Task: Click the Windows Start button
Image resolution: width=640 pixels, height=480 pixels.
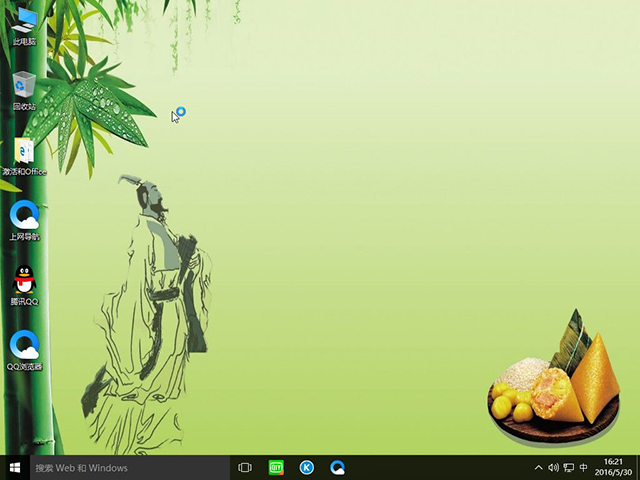Action: (15, 467)
